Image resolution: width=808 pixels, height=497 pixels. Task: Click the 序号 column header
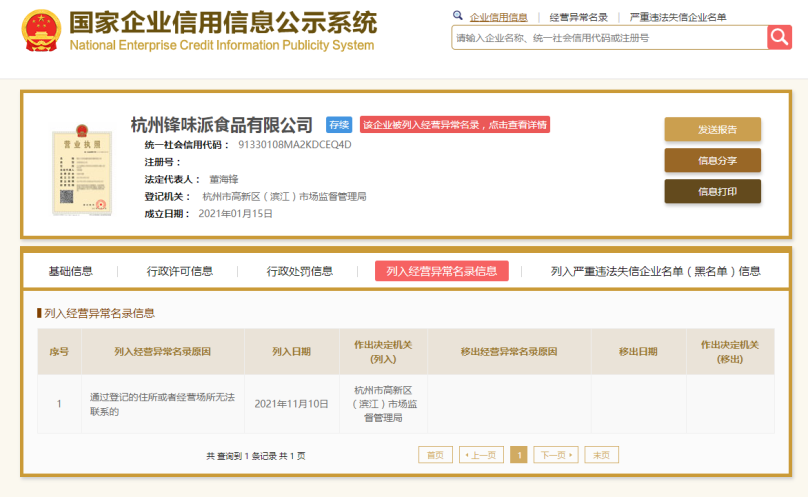pos(59,352)
